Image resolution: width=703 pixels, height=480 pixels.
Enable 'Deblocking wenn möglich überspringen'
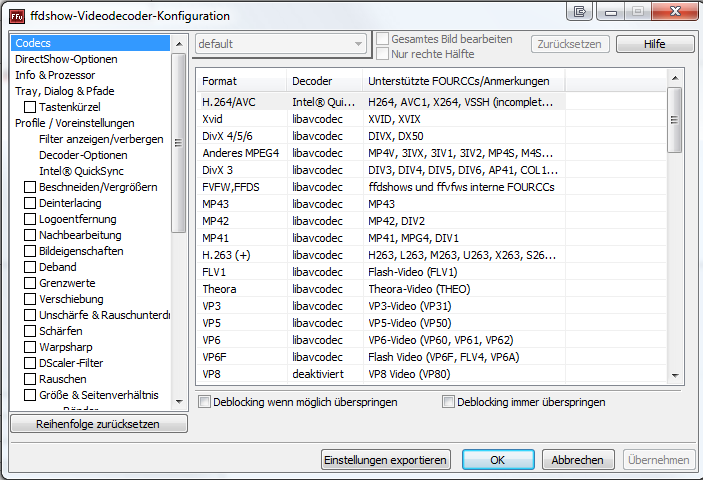[x=205, y=402]
